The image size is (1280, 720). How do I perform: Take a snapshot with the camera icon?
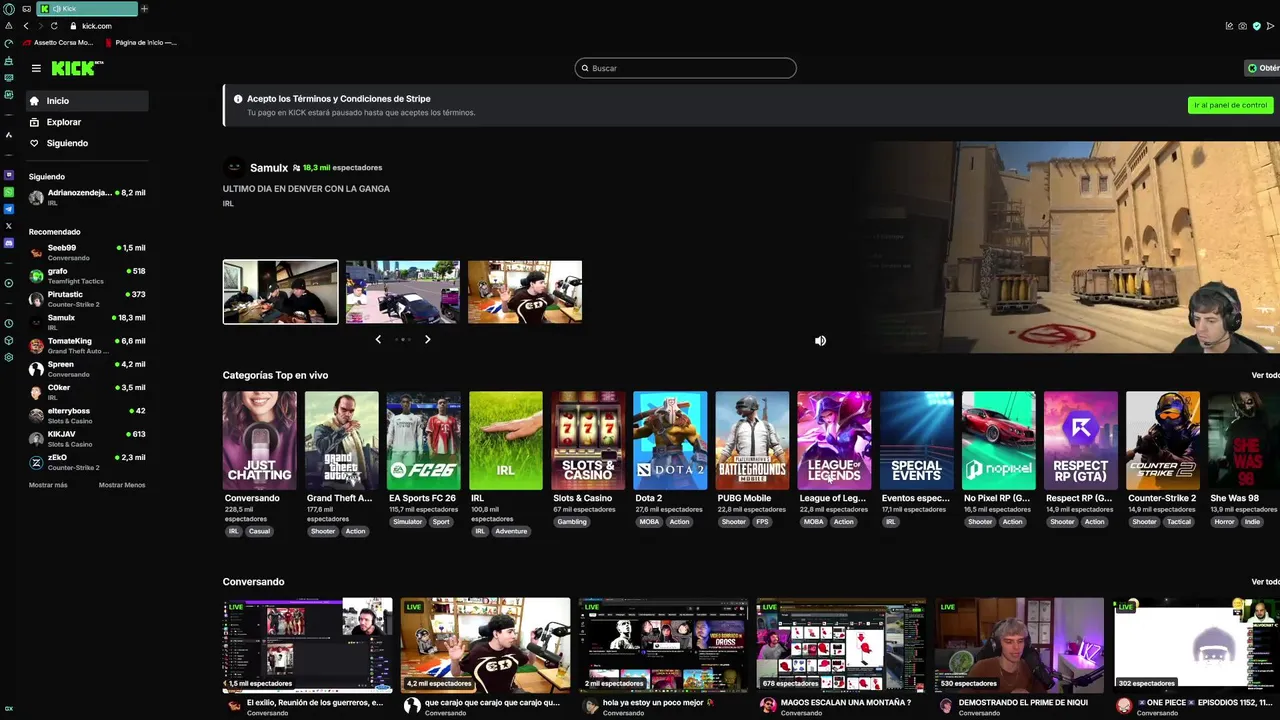click(1243, 26)
